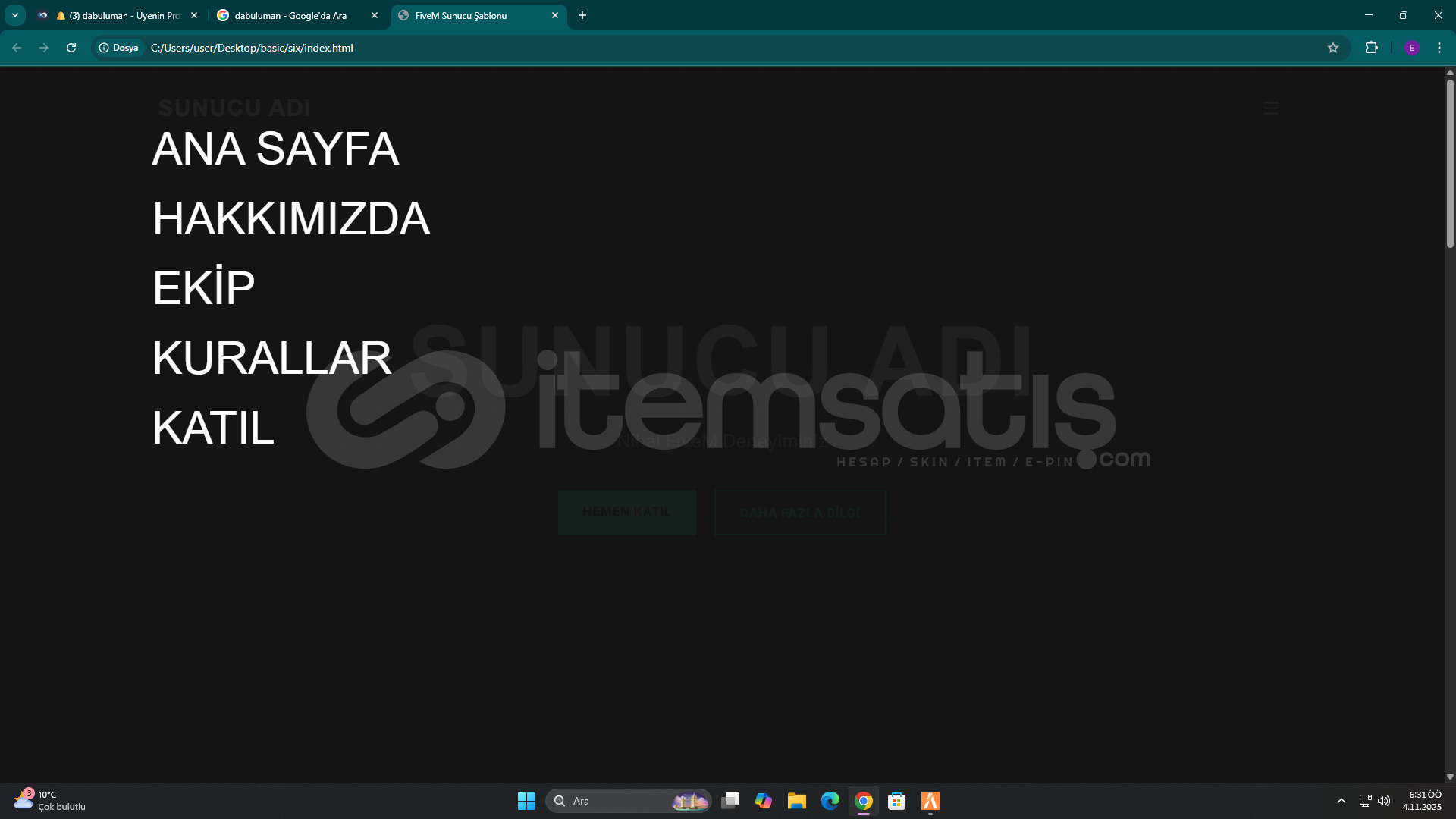The height and width of the screenshot is (819, 1456).
Task: Open Chrome three-dot menu
Action: pos(1439,48)
